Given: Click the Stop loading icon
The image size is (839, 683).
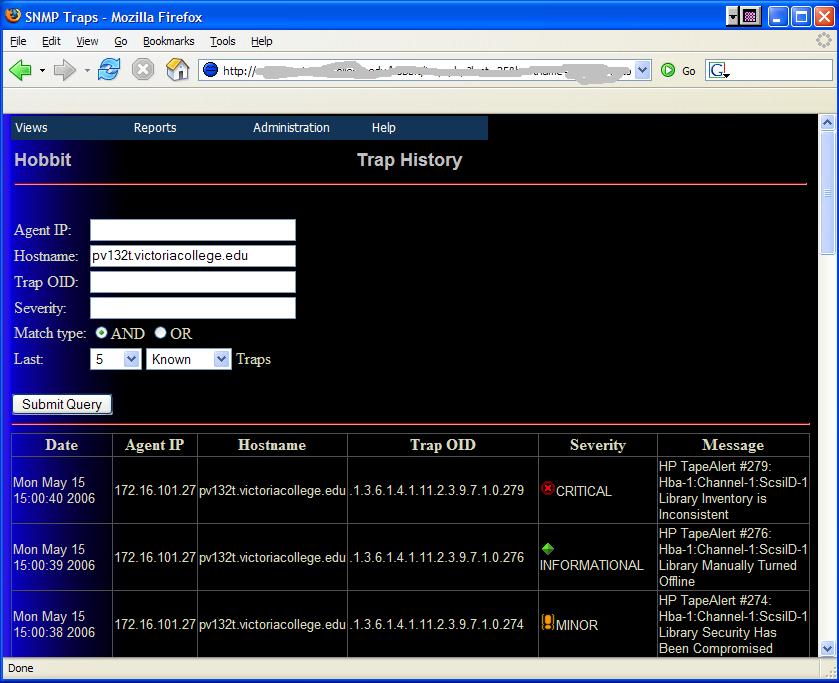Looking at the screenshot, I should (143, 70).
